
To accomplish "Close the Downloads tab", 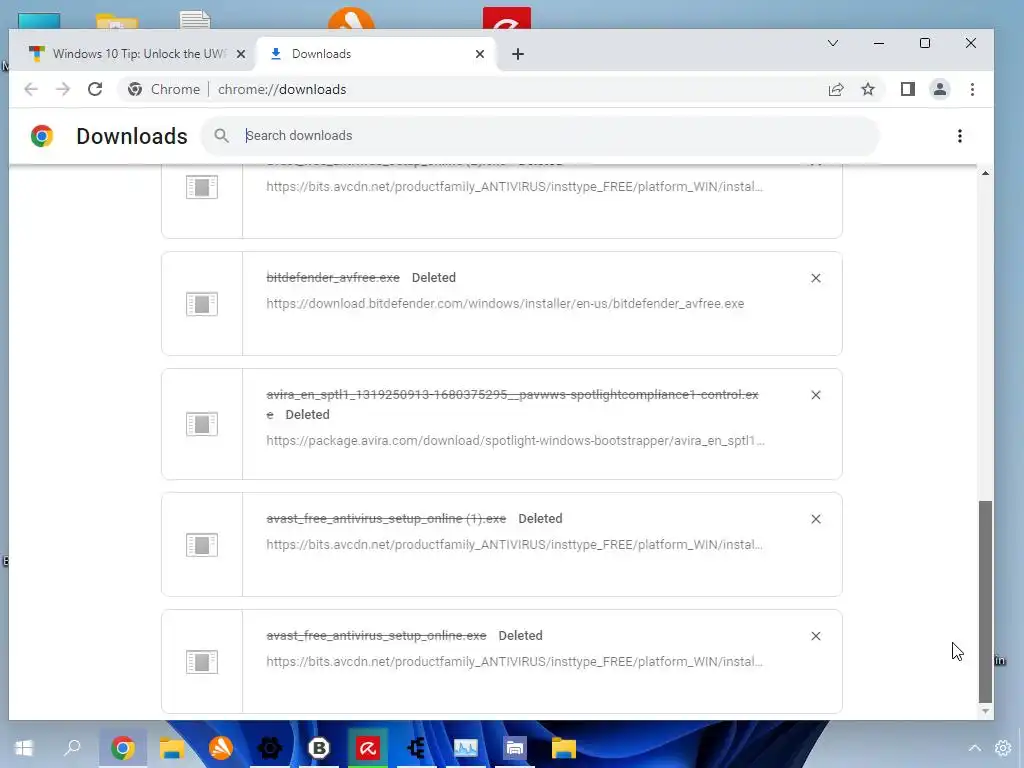I will pos(480,54).
